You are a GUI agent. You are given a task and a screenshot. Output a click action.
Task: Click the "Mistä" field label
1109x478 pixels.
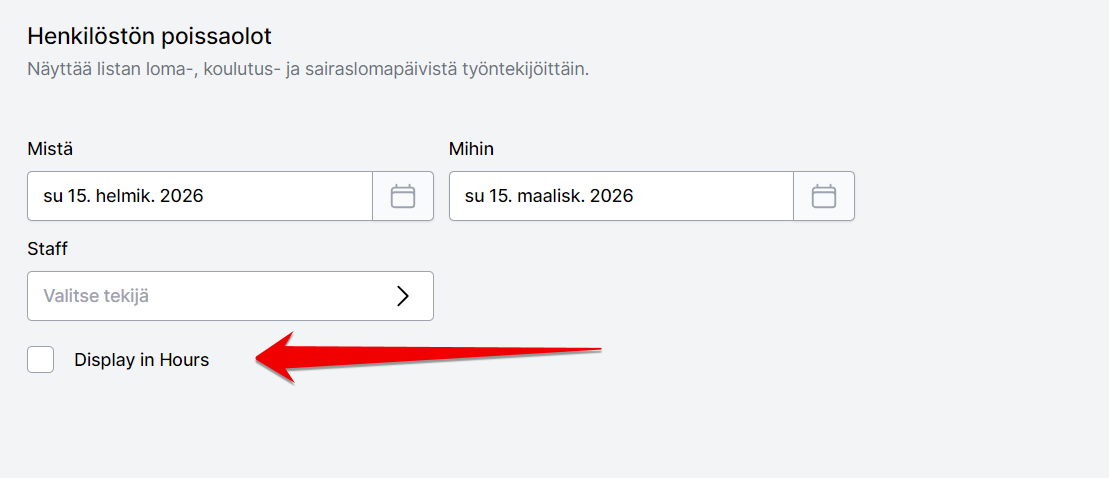click(50, 149)
